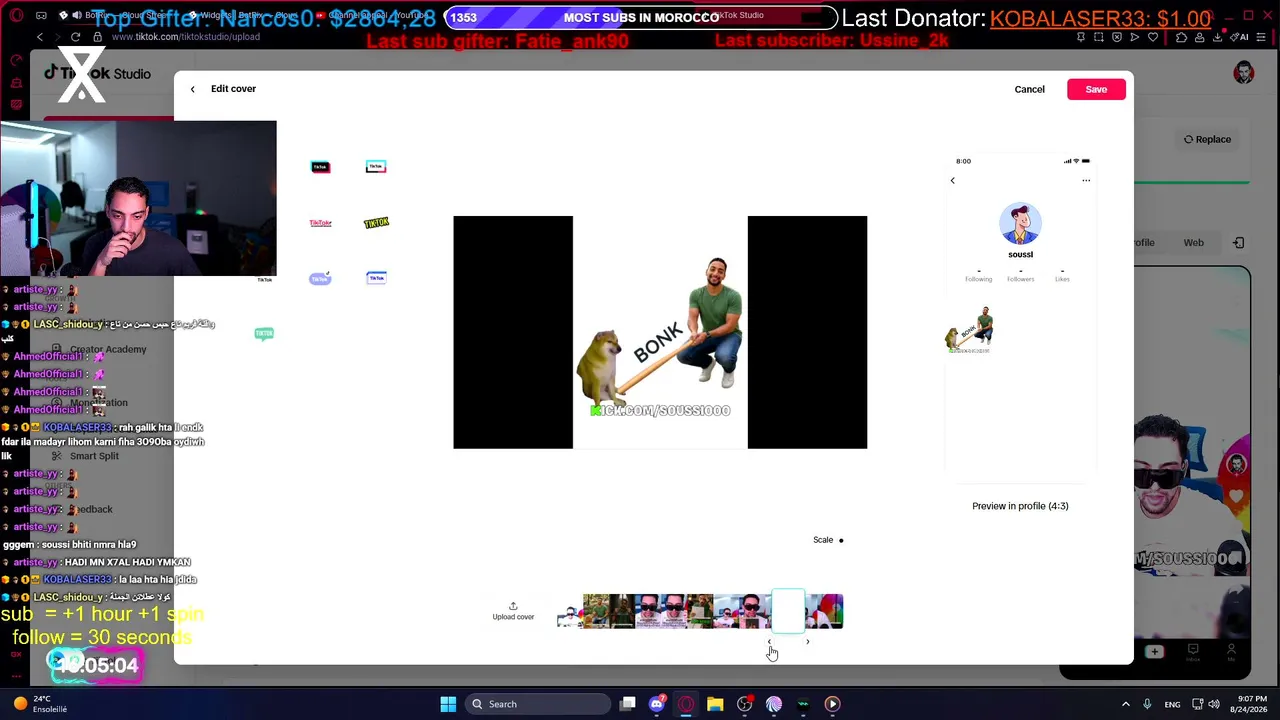Select the highlighted white frame in the strip
The width and height of the screenshot is (1280, 720).
click(x=788, y=611)
